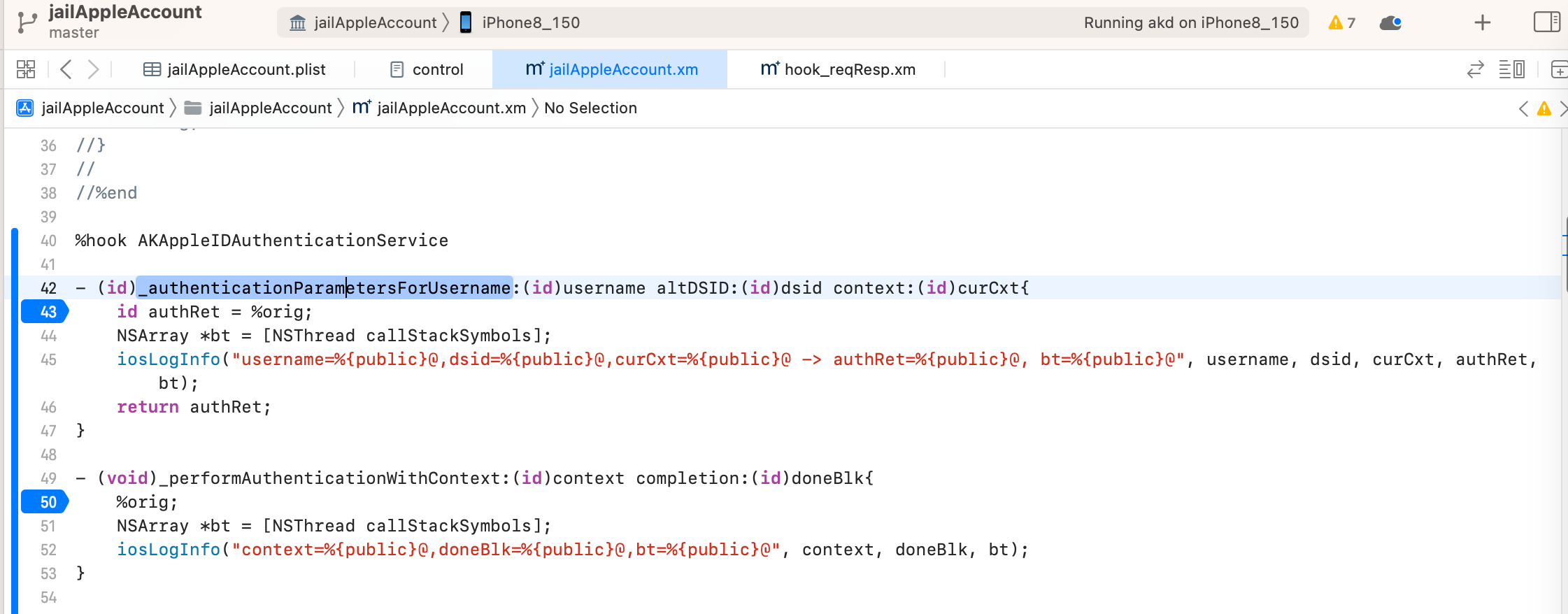The image size is (1568, 614).
Task: Go back in editor history
Action: tap(66, 69)
